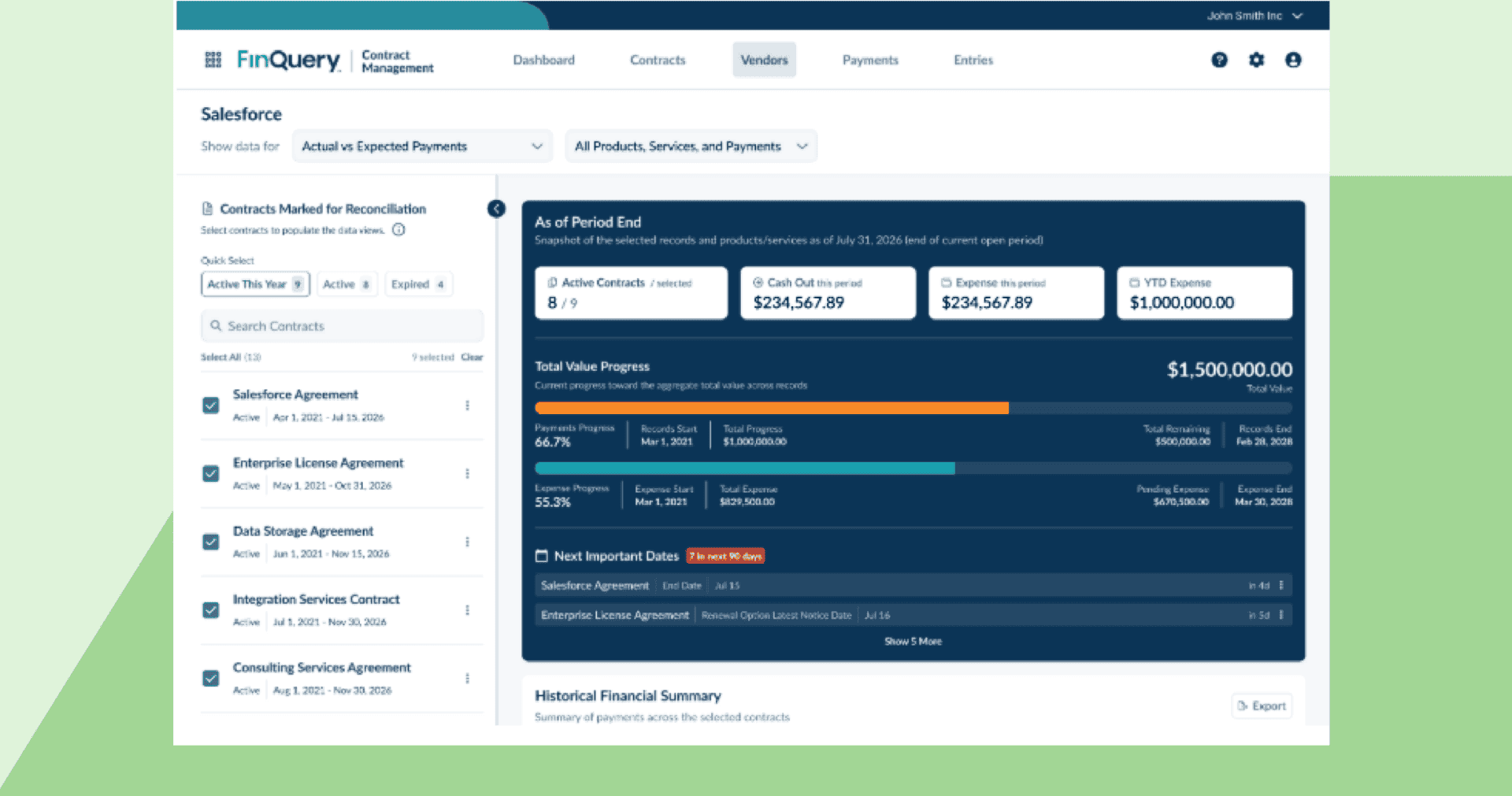Click the Integration Services Contract title

(316, 600)
